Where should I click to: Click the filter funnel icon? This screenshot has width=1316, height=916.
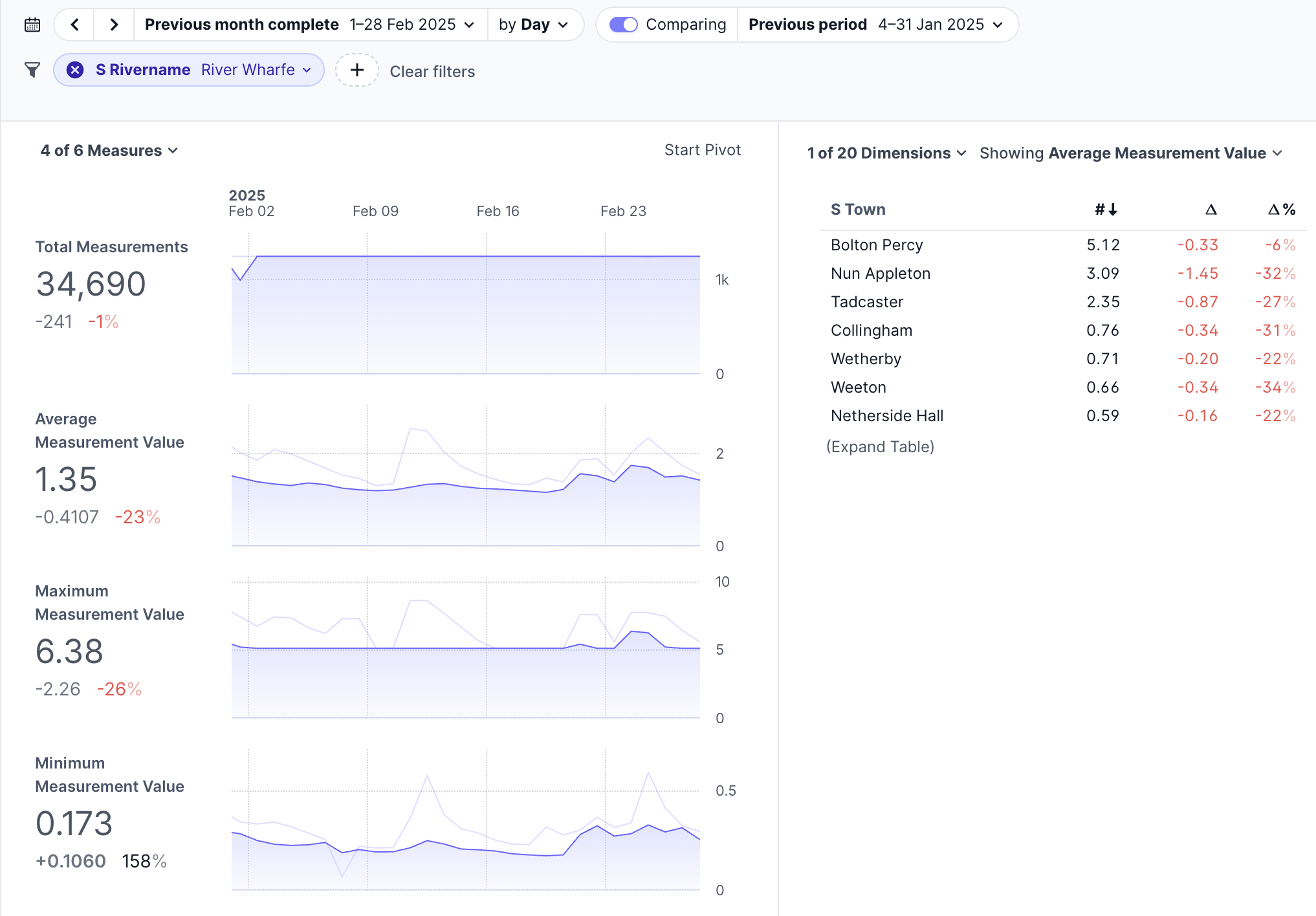click(32, 70)
